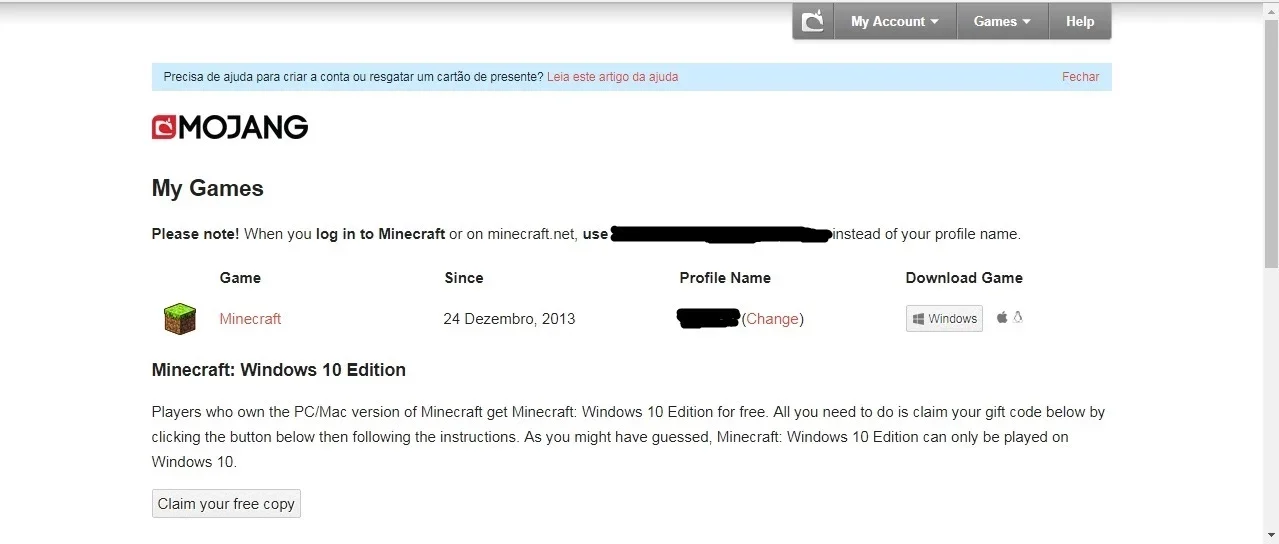The image size is (1279, 544).
Task: Click the Apple Mac download icon
Action: pyautogui.click(x=1001, y=318)
